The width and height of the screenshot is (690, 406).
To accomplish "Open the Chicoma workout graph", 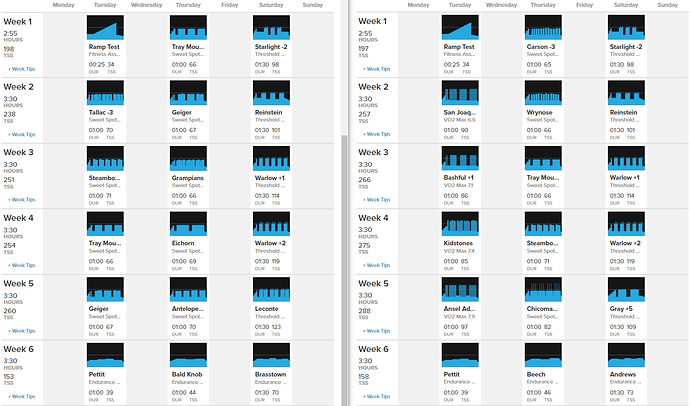I will pos(543,289).
